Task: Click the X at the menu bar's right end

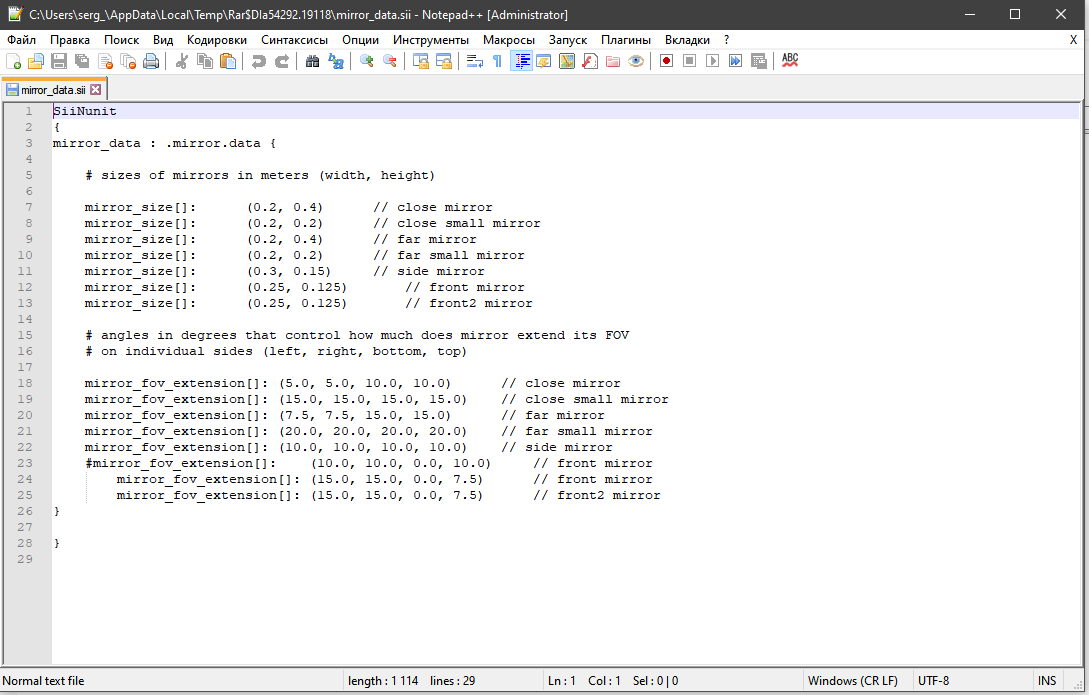Action: (x=1073, y=40)
